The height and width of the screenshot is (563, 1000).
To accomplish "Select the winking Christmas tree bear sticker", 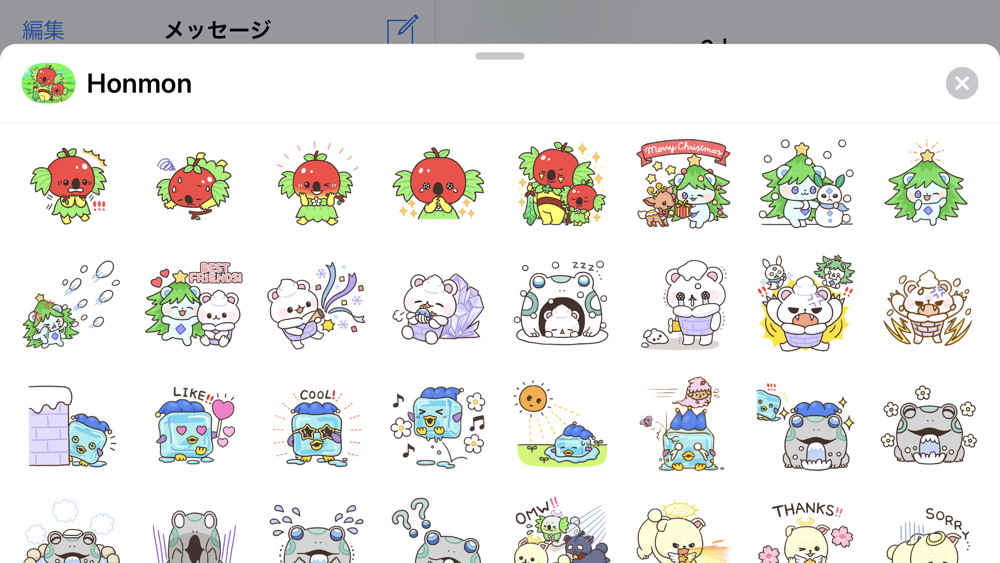I will click(927, 182).
